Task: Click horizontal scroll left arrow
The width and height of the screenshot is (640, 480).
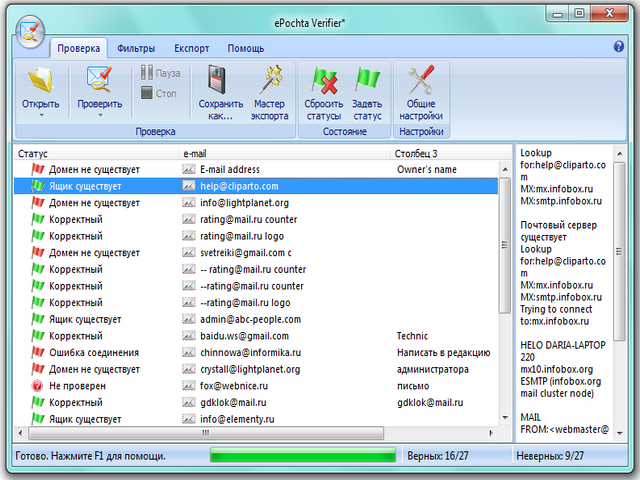Action: pos(20,433)
